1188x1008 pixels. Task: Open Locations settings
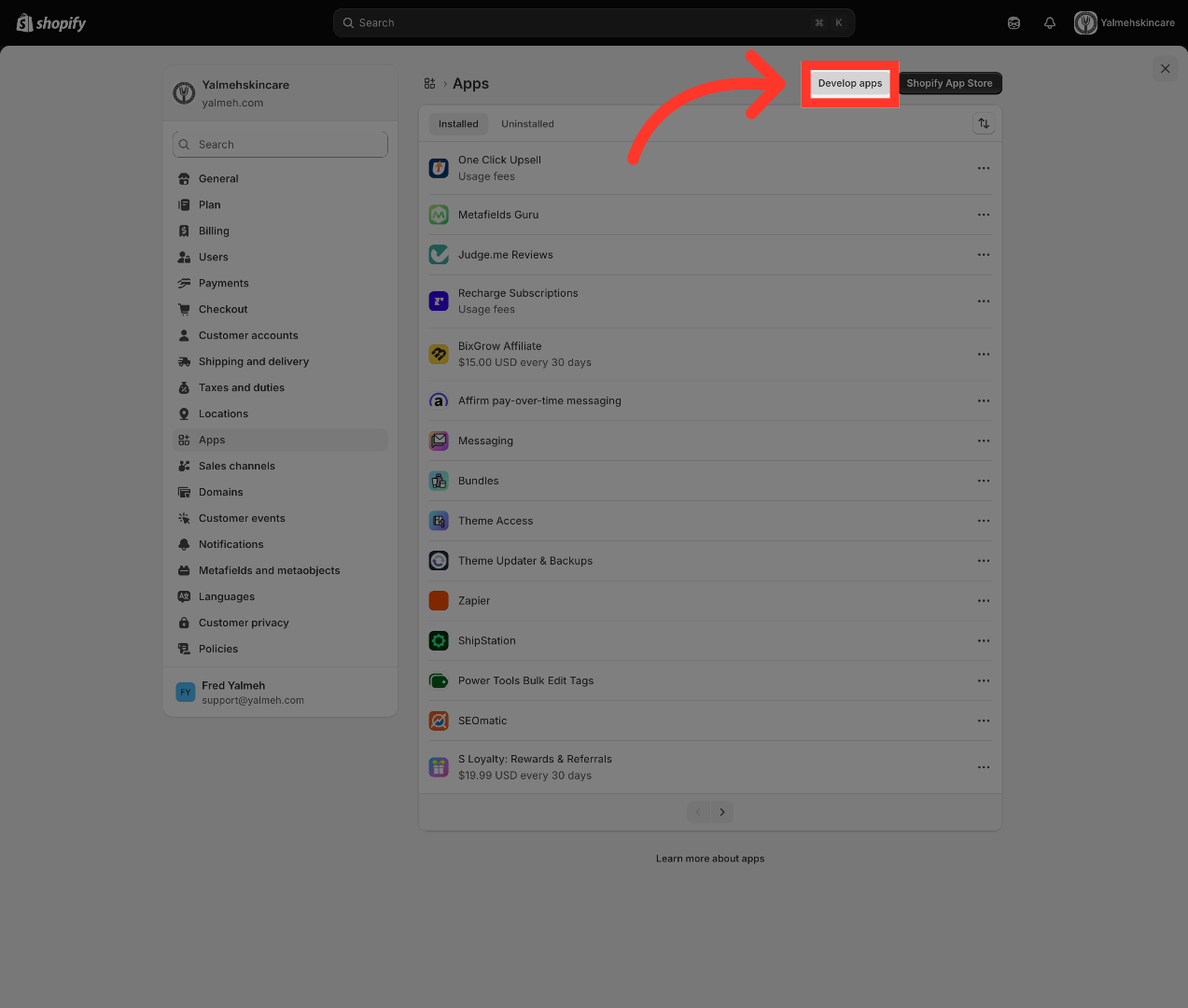280,413
